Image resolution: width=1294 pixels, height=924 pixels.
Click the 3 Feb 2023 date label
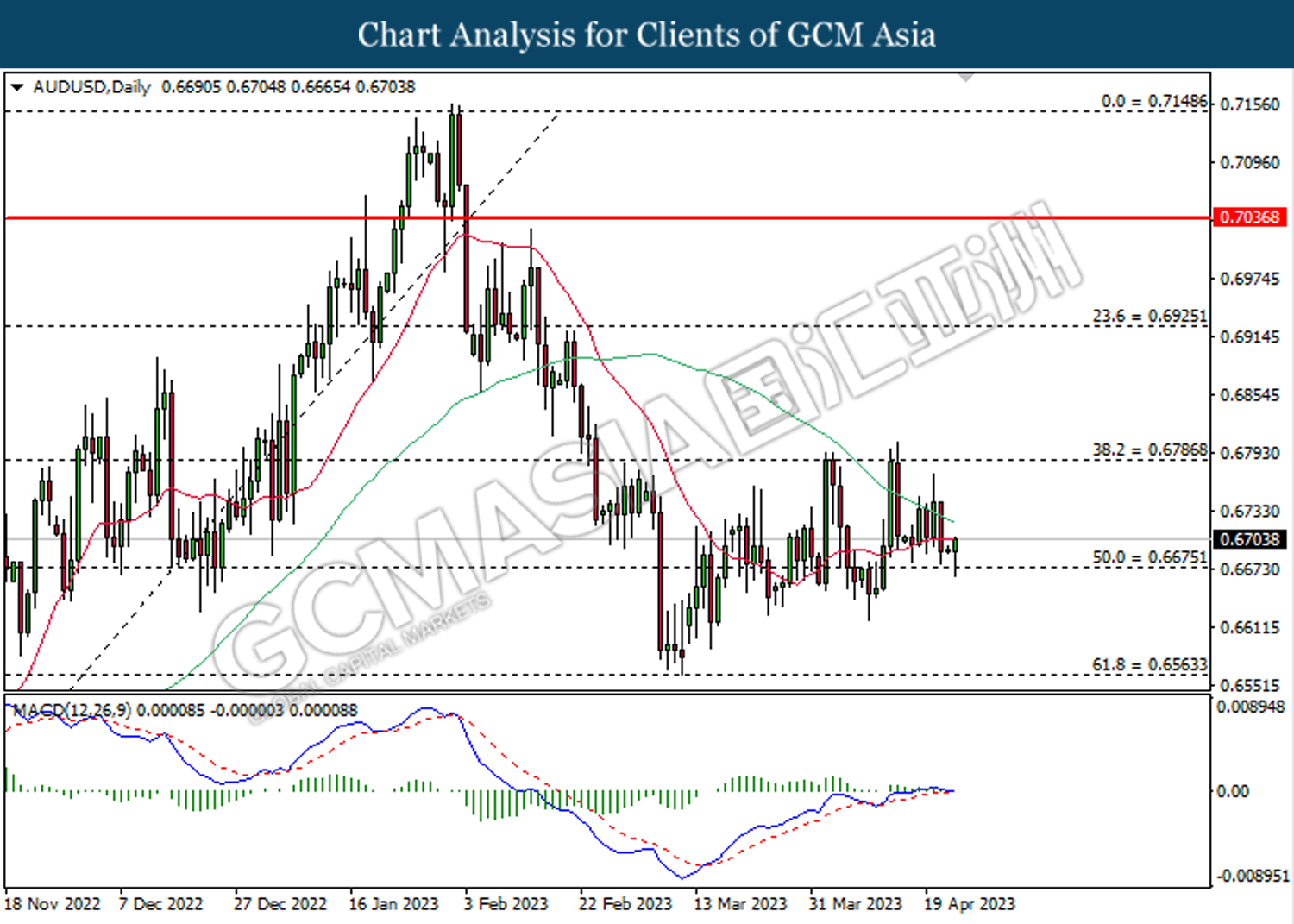click(506, 904)
